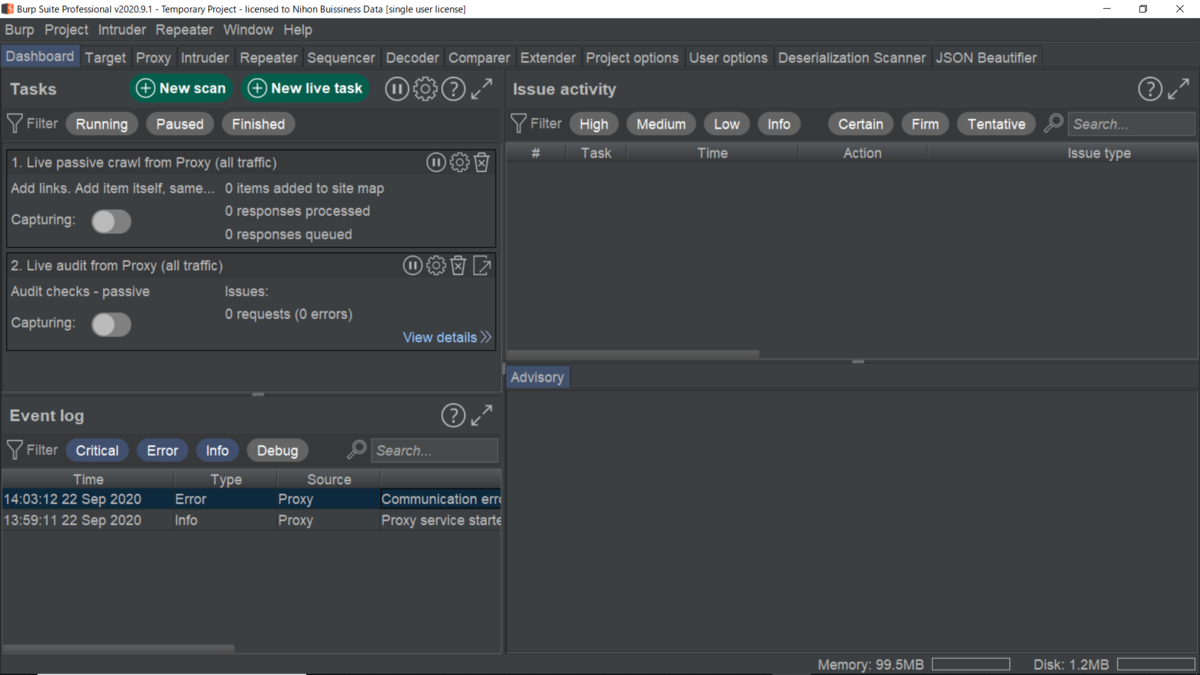
Task: Start a New live task
Action: (306, 88)
